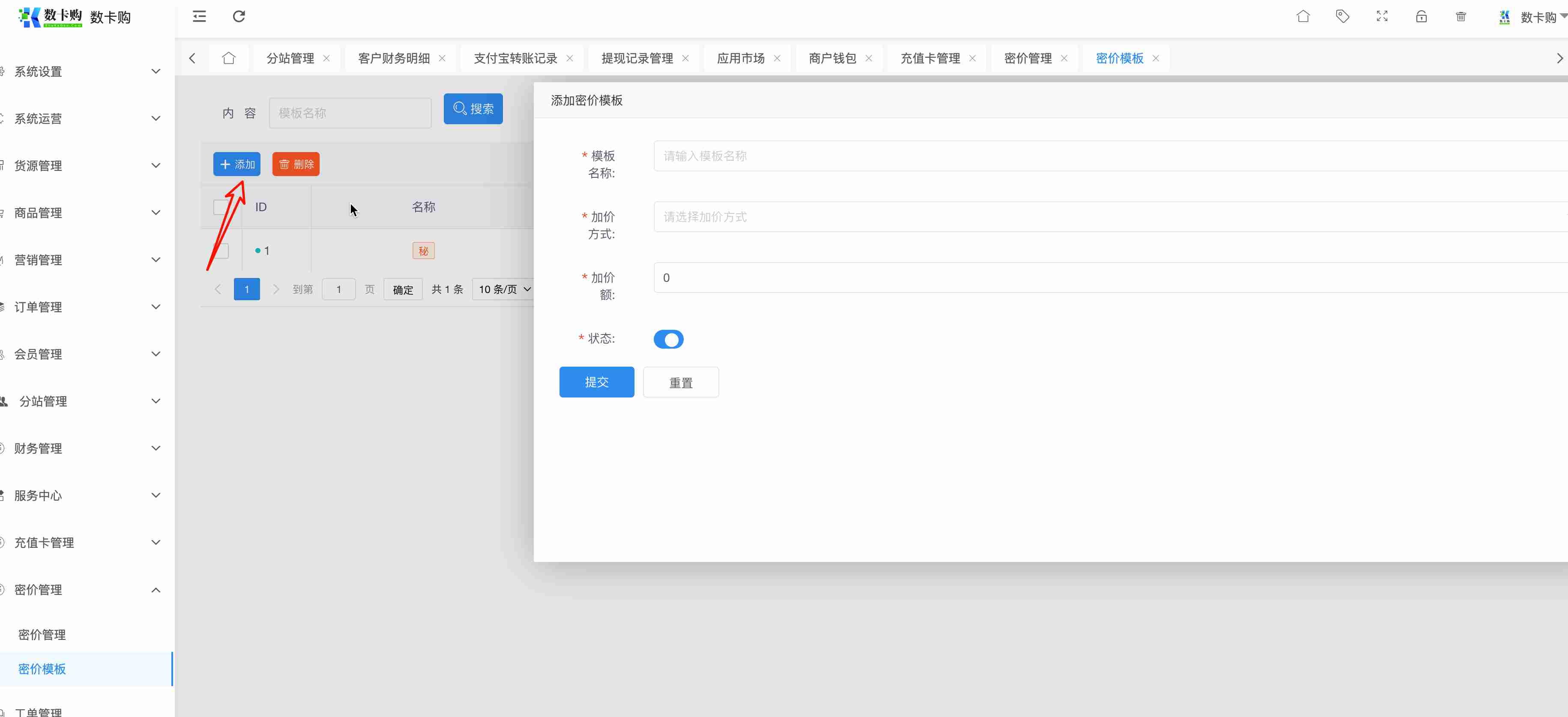Click the home tab icon in tab bar
The height and width of the screenshot is (717, 1568).
228,58
